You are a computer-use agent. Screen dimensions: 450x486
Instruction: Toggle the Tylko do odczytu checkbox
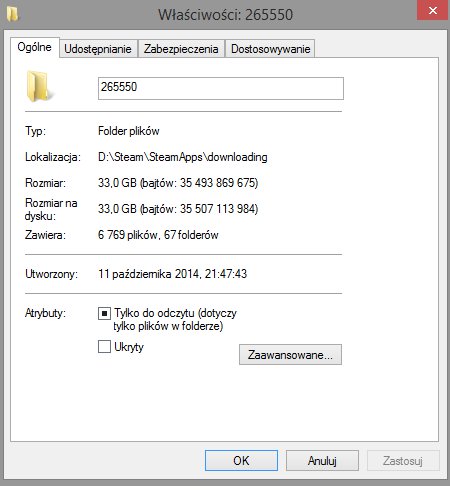[x=104, y=313]
